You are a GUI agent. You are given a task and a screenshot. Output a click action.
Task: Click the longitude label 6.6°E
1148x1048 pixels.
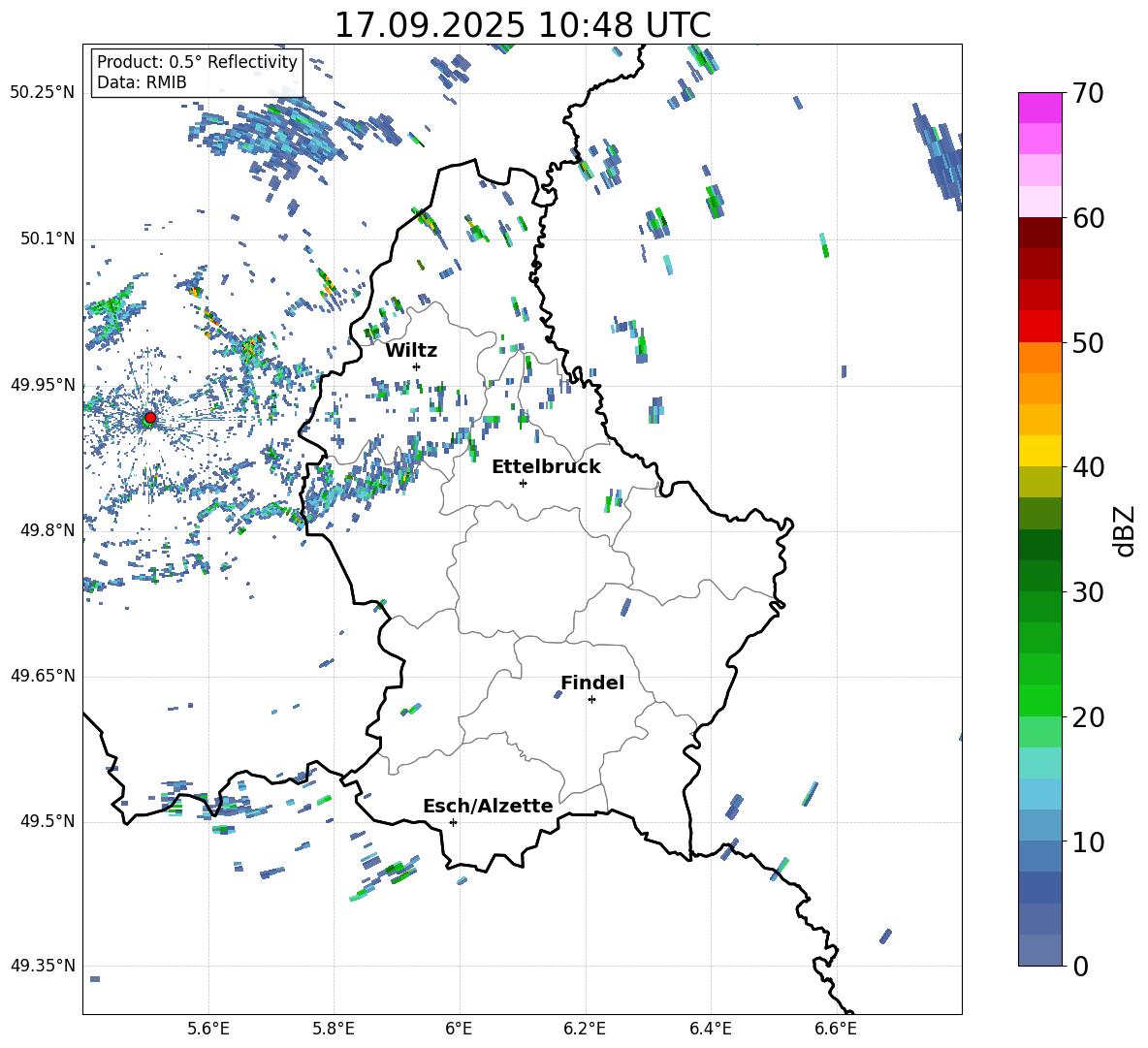(x=836, y=1029)
